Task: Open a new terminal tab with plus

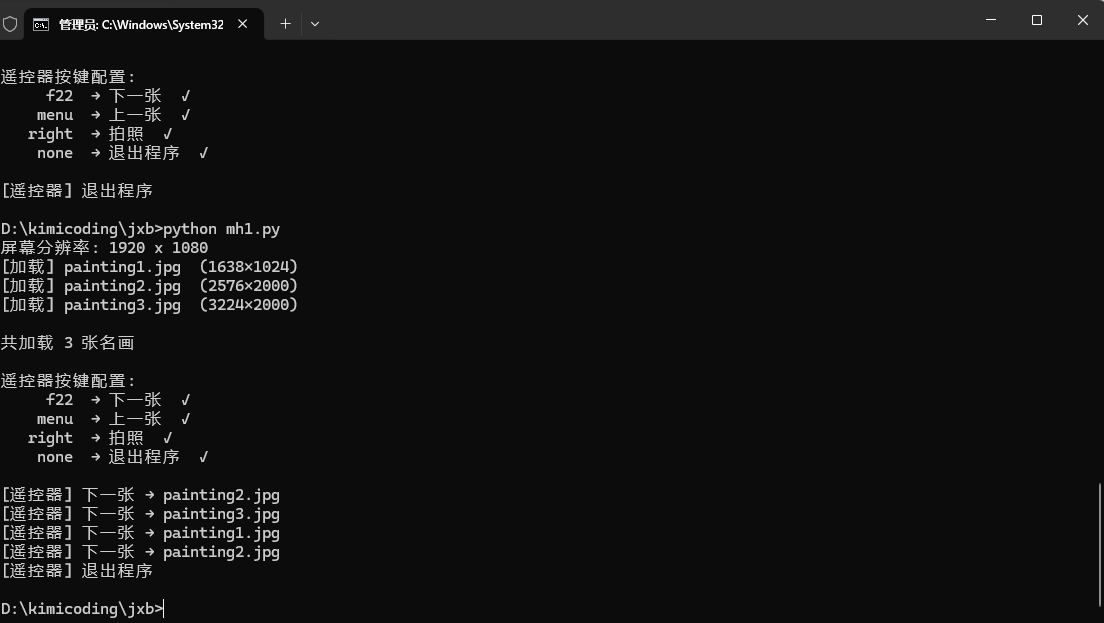Action: 285,24
